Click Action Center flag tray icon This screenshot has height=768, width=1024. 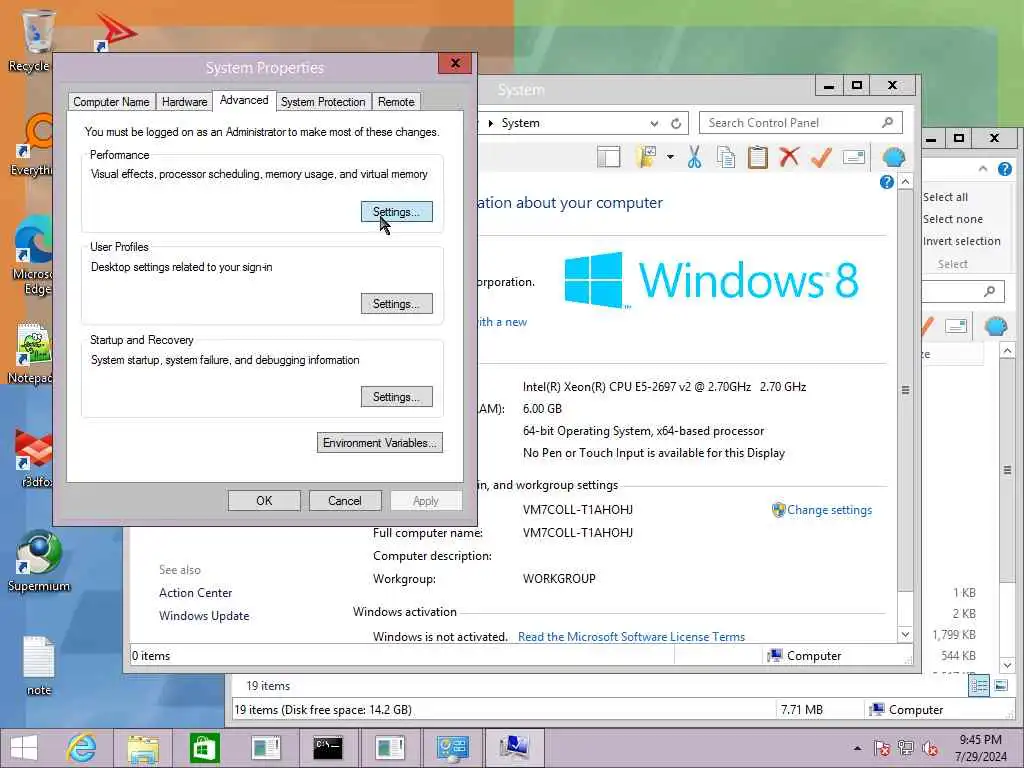(x=882, y=748)
